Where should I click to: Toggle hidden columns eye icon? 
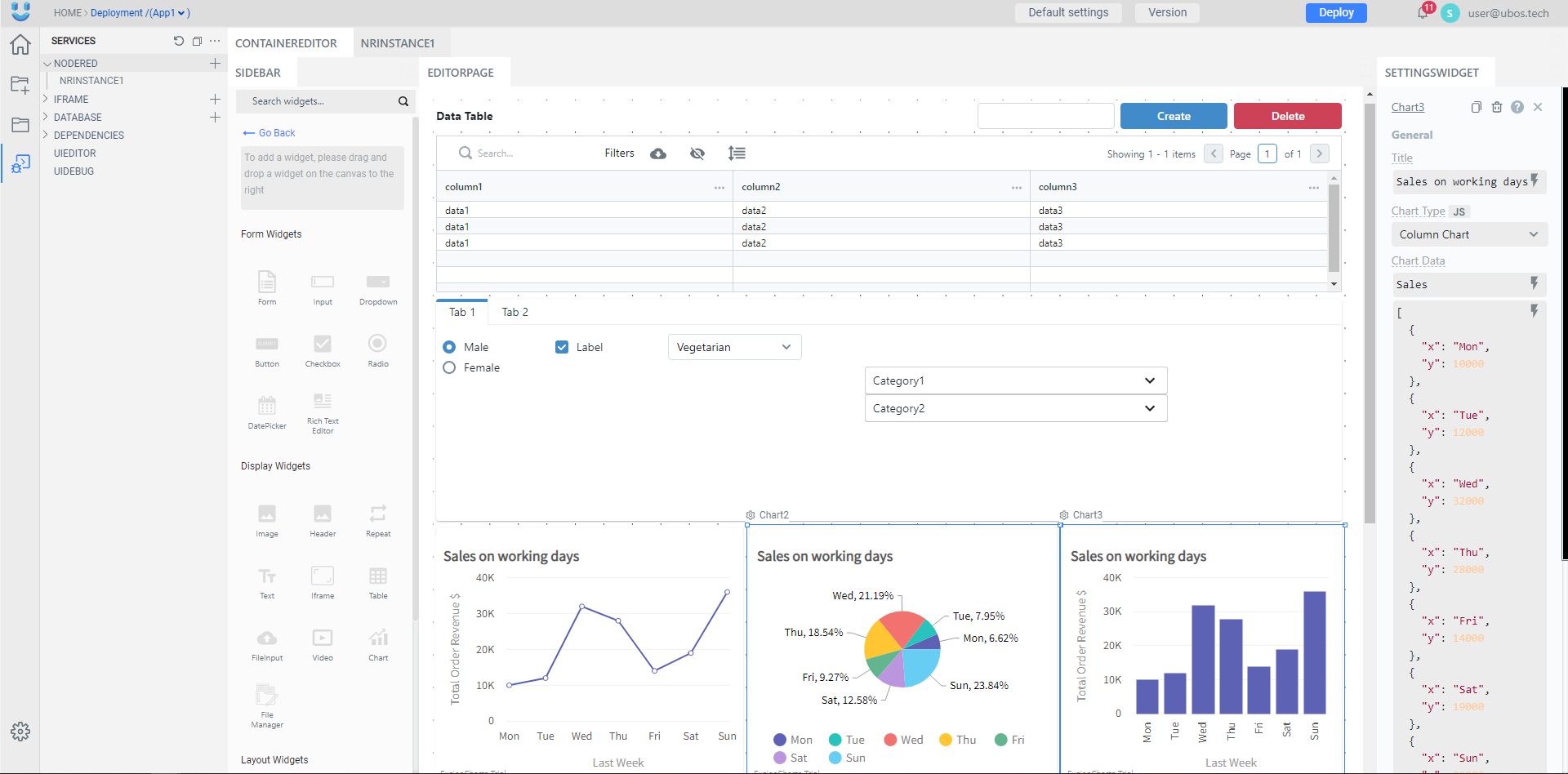pos(697,153)
